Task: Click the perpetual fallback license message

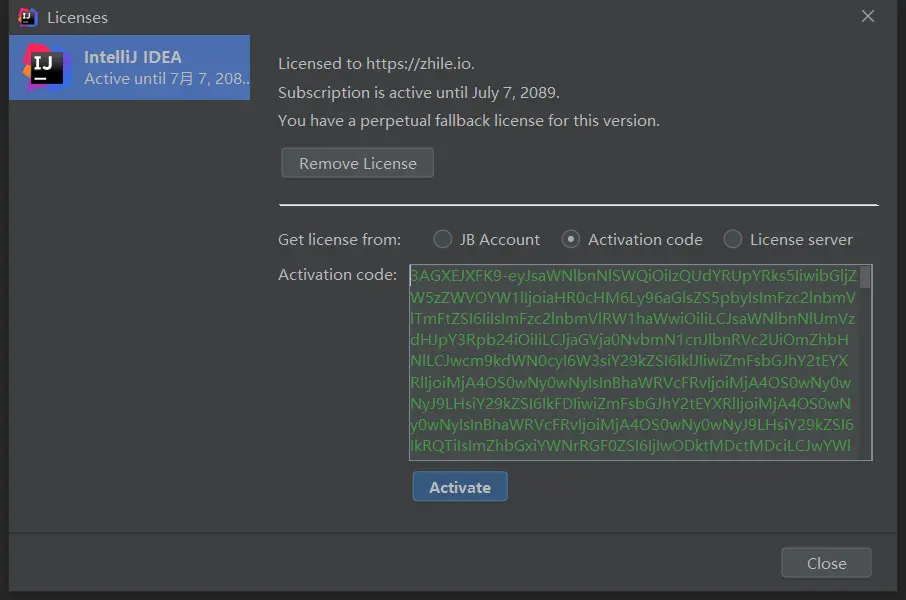Action: point(468,121)
